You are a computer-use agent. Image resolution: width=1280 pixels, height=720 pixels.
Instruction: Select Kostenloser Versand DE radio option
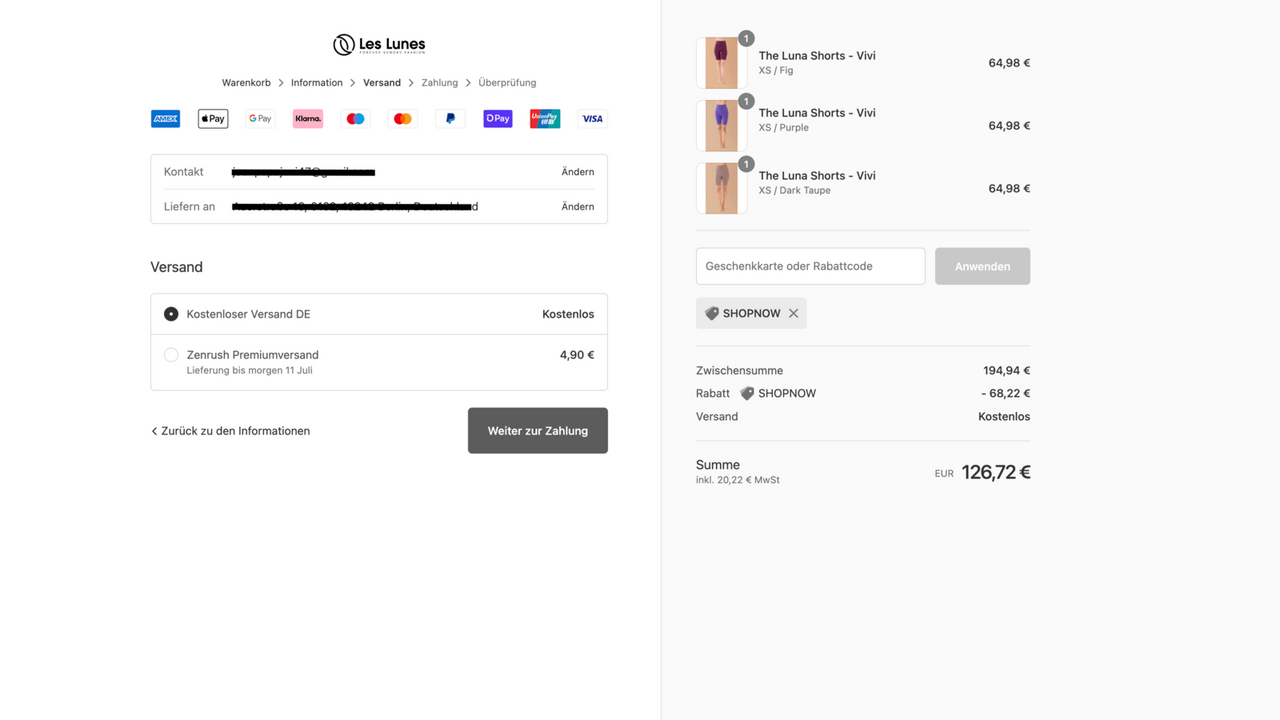pos(171,314)
